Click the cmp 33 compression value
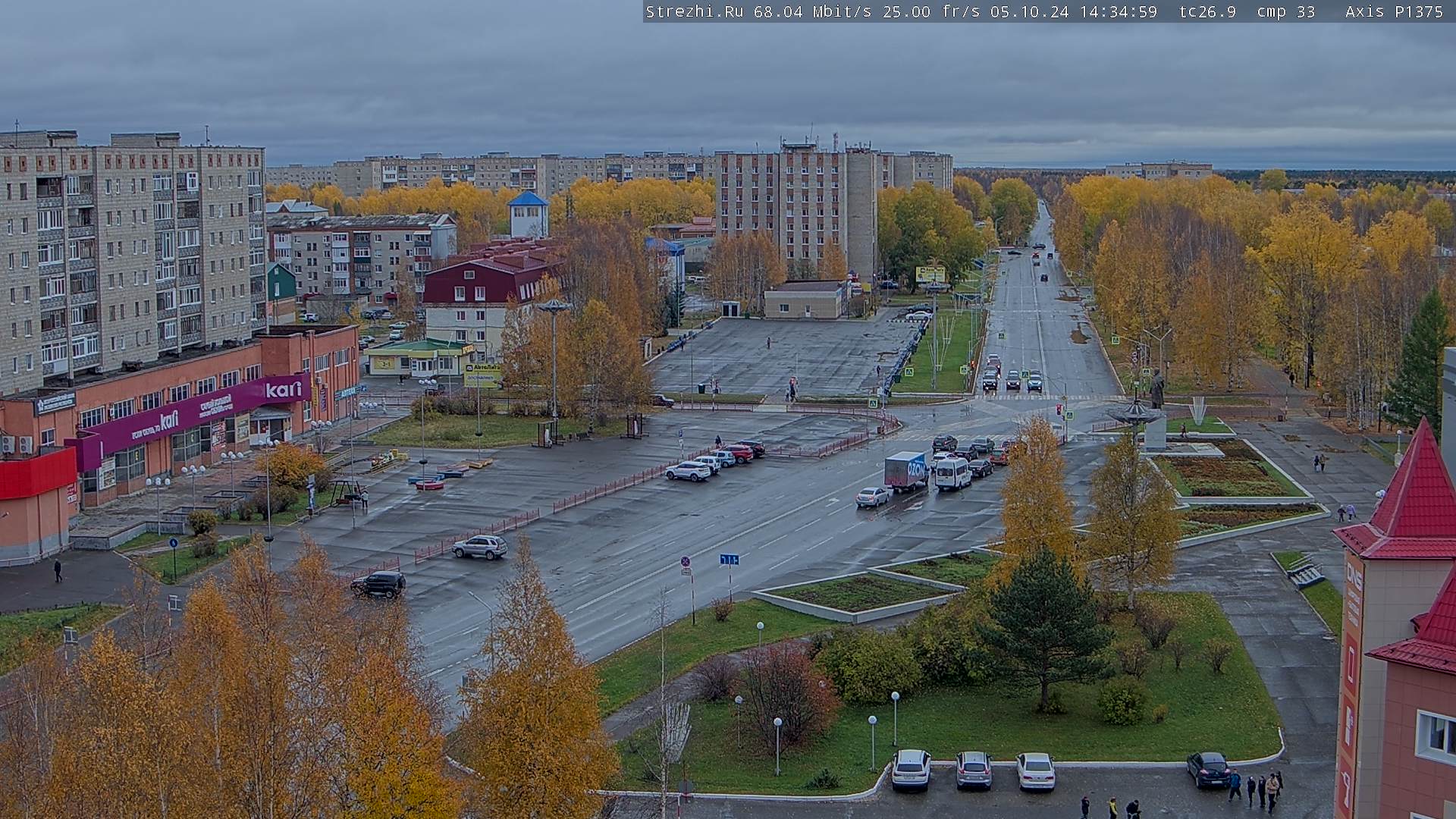This screenshot has height=819, width=1456. pos(1285,11)
